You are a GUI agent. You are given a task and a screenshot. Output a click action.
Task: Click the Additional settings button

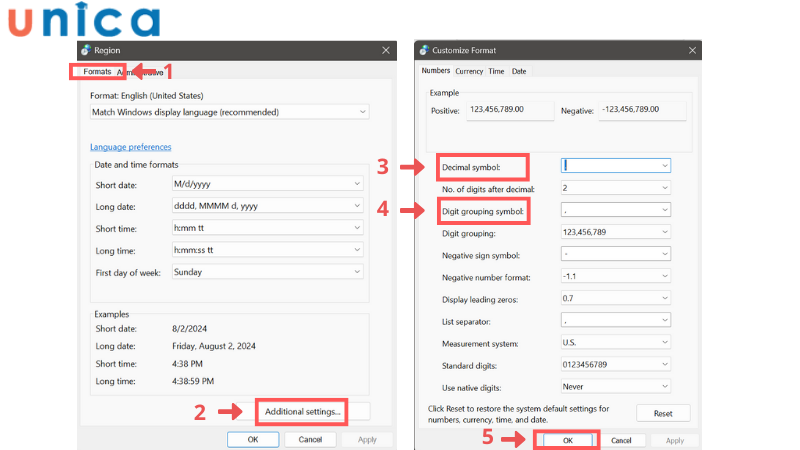(303, 411)
